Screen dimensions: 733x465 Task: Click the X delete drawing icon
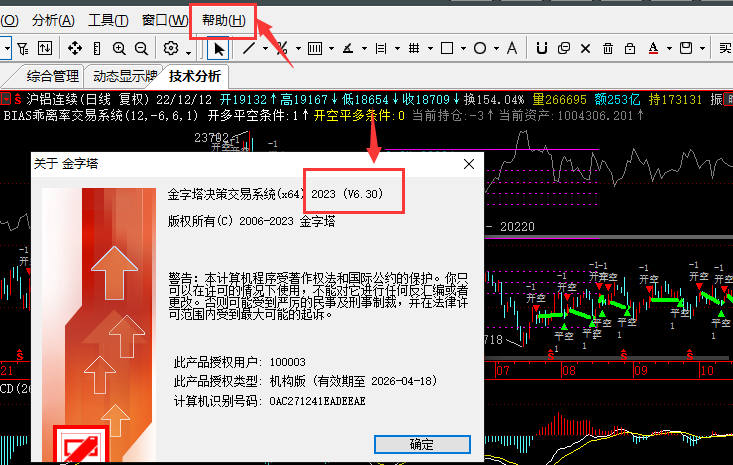point(585,49)
